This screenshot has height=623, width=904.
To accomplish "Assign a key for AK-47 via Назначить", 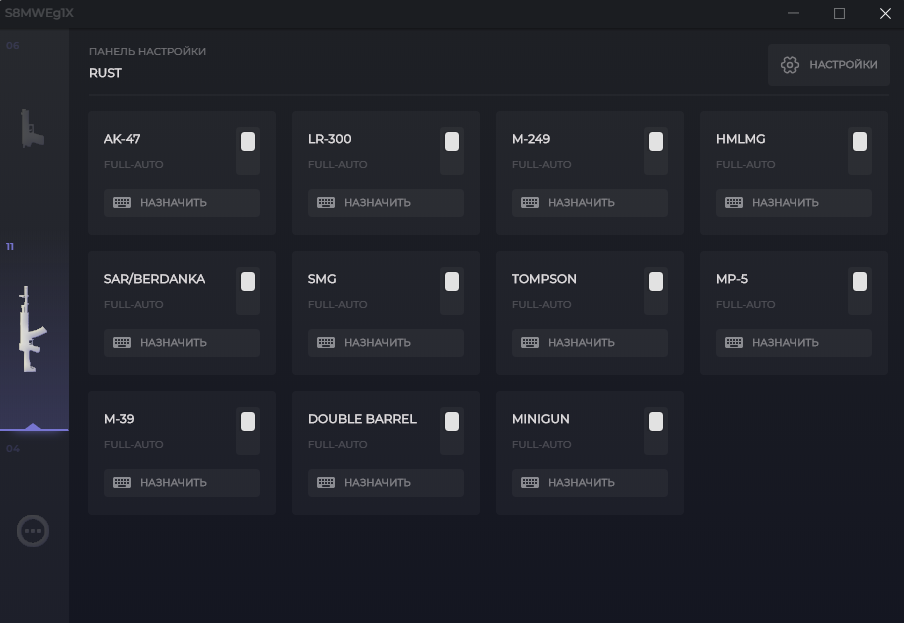I will pos(182,203).
